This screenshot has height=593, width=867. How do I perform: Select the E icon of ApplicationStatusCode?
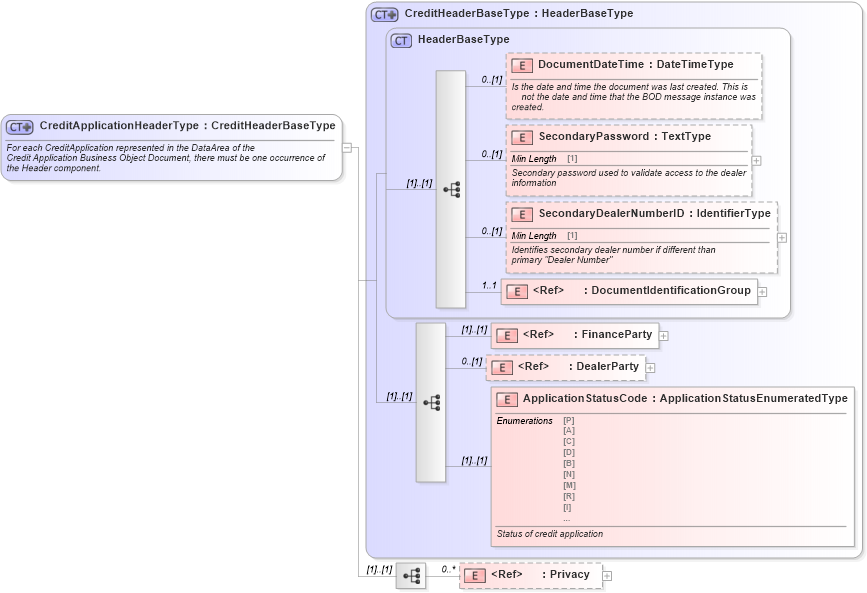tap(506, 398)
